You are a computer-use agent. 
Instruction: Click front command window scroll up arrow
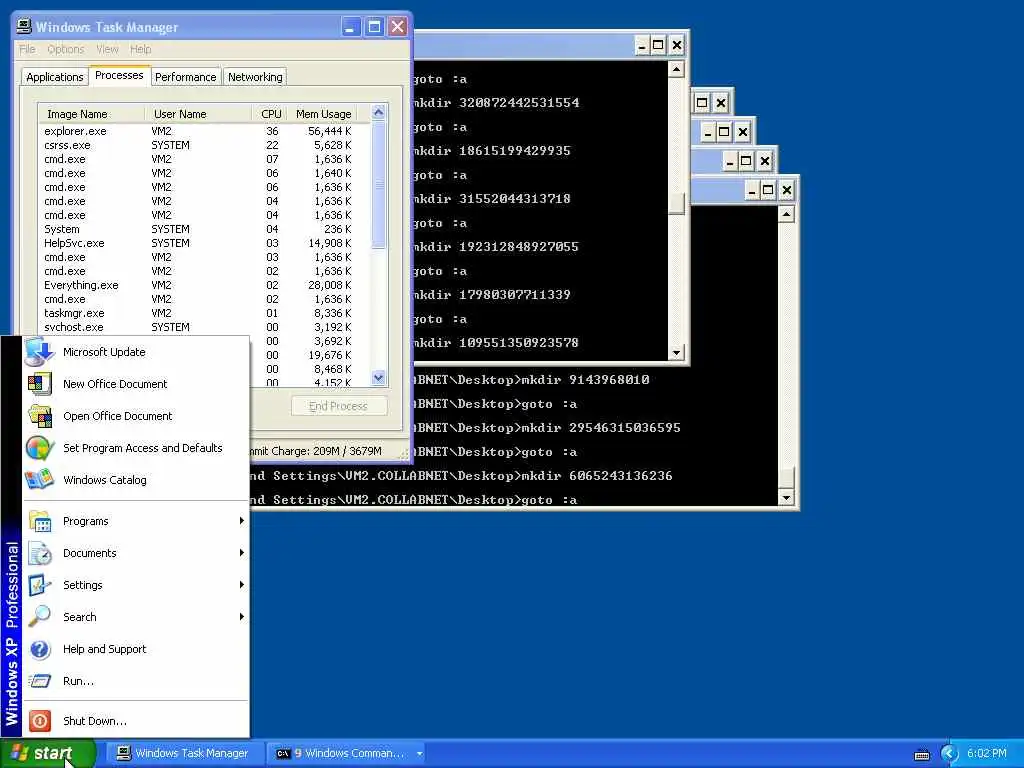click(x=786, y=214)
